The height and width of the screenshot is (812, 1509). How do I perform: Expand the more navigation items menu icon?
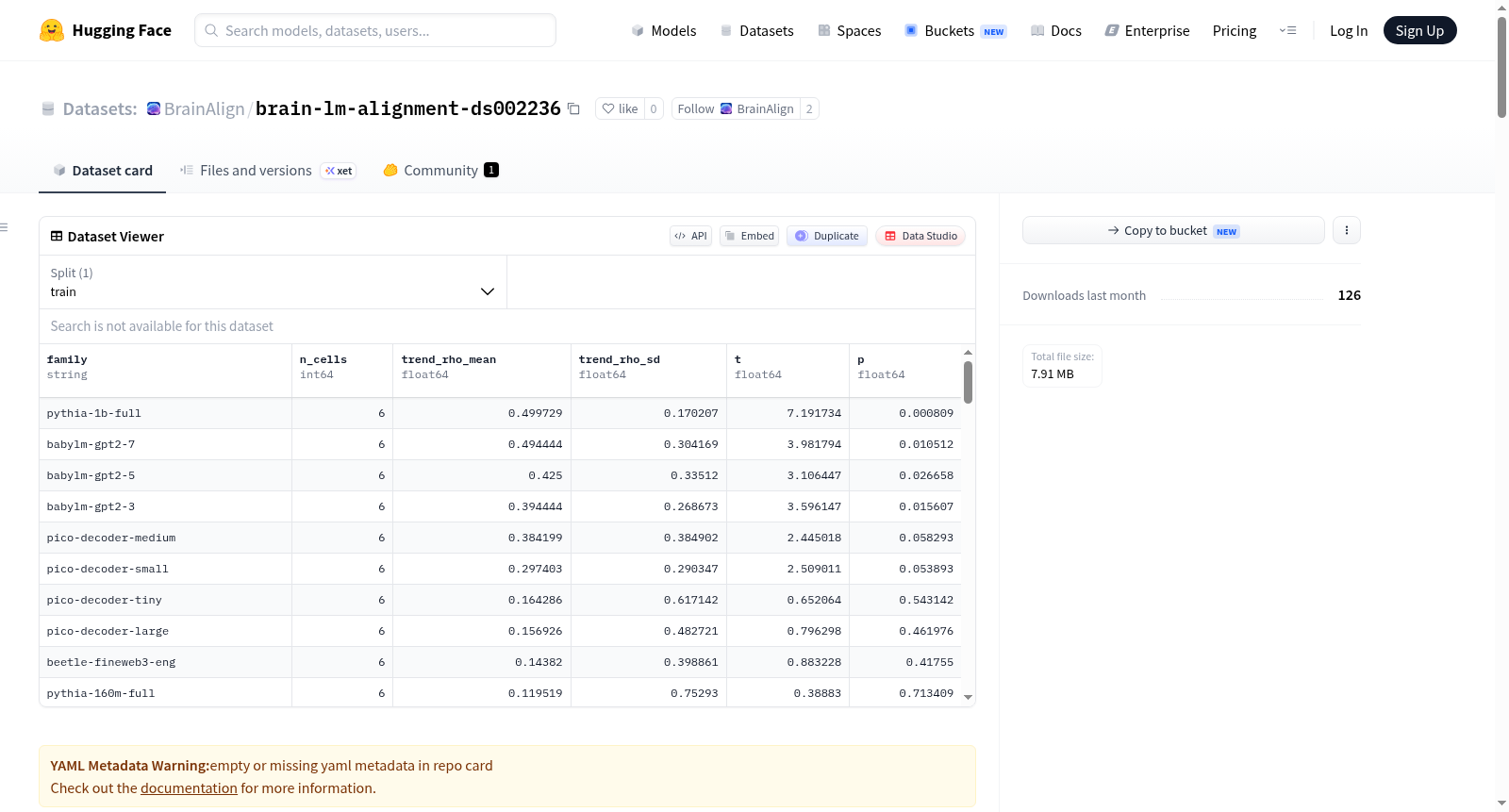click(1287, 30)
